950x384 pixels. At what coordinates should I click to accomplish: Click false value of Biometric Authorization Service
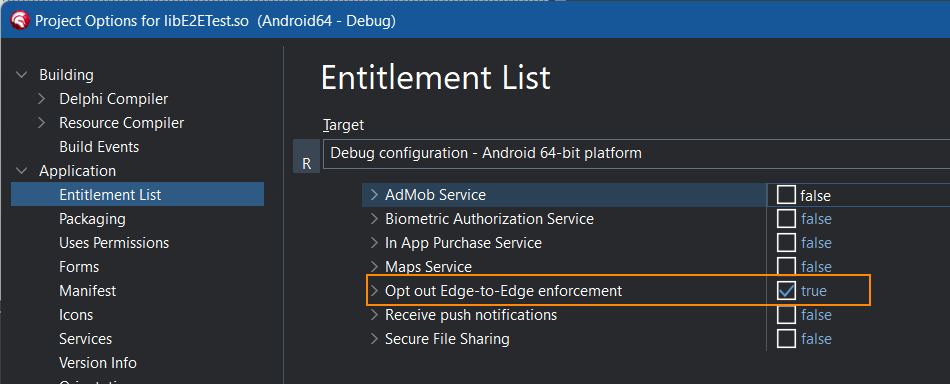coord(816,219)
